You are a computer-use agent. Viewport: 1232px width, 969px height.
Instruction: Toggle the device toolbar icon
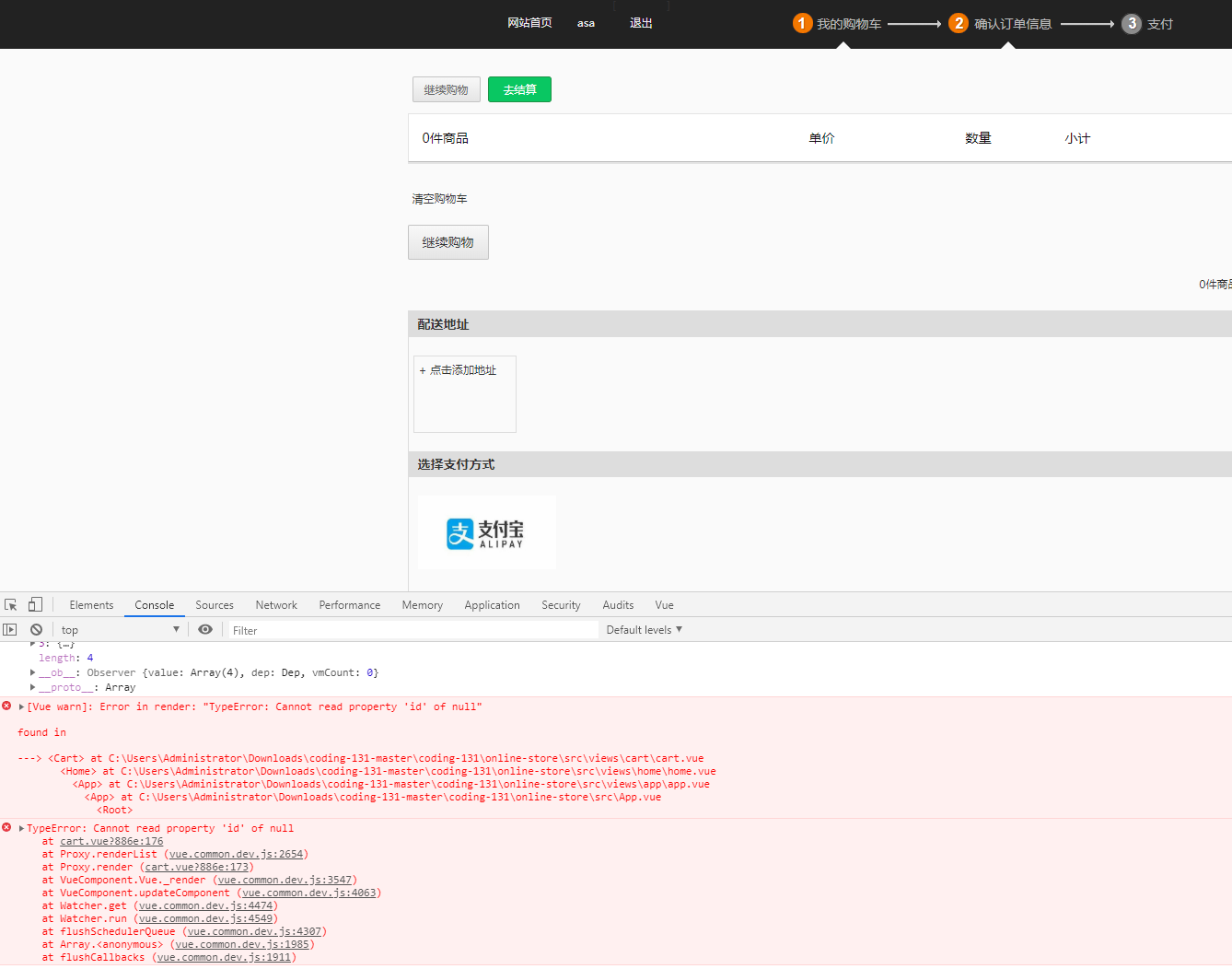pos(35,605)
